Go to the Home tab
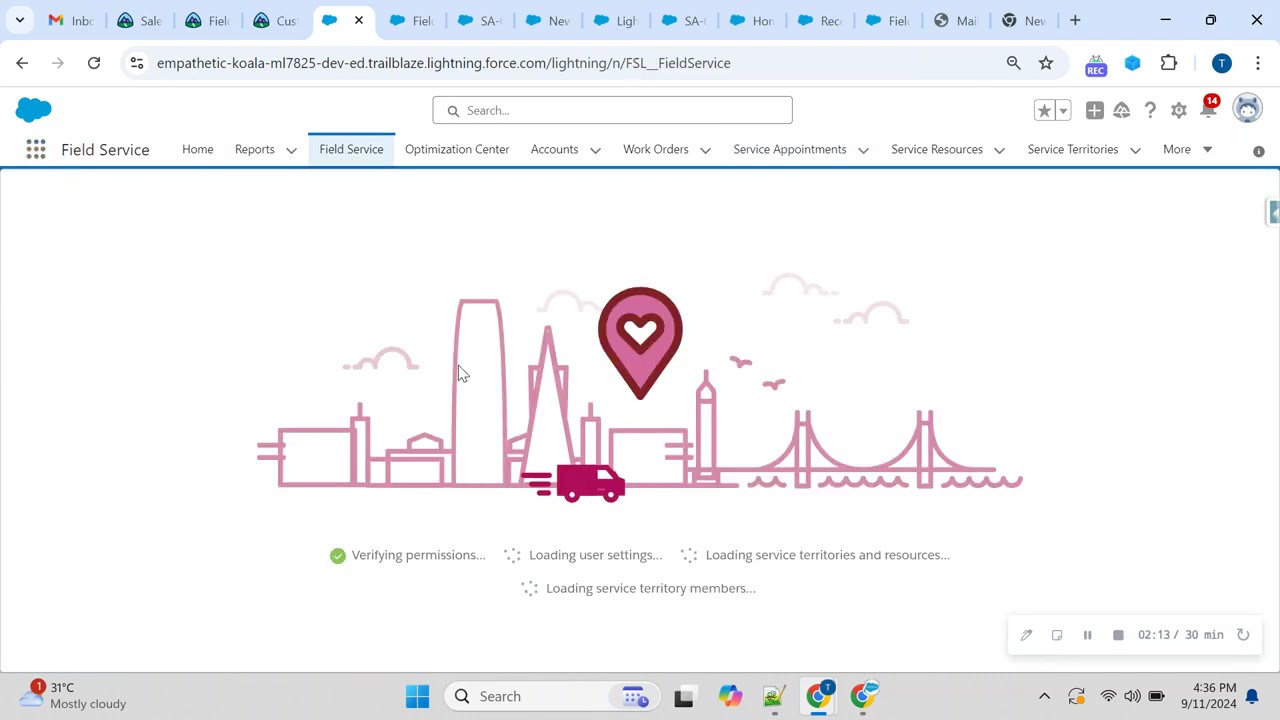Image resolution: width=1280 pixels, height=720 pixels. [198, 149]
